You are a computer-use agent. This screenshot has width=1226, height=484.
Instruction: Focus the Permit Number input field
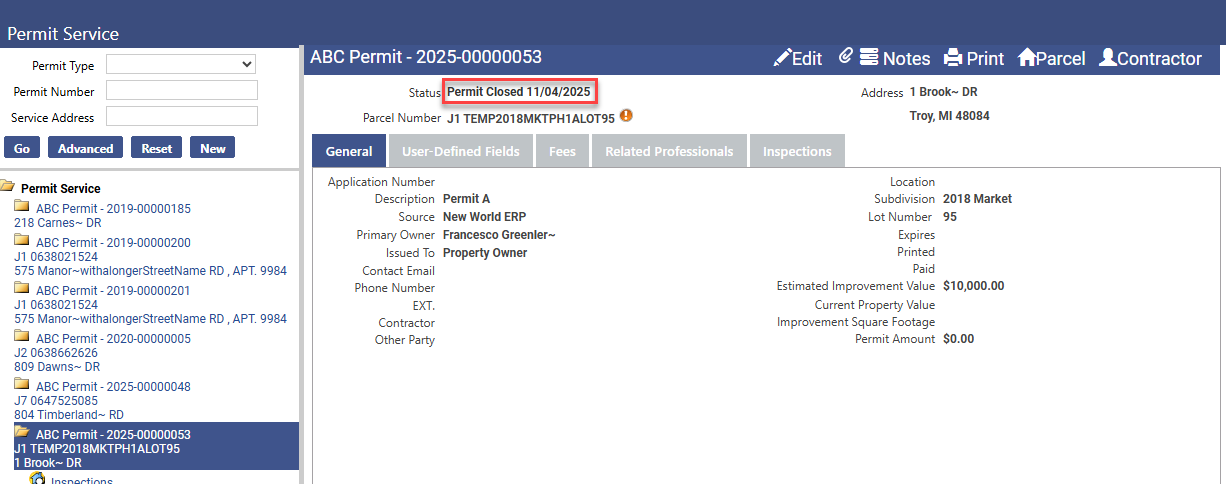[x=181, y=91]
